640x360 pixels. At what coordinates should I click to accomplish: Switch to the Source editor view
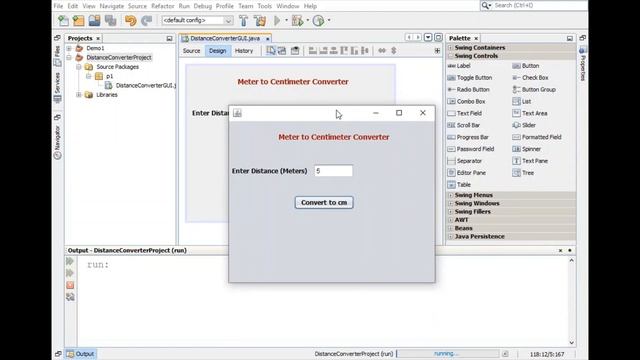click(x=191, y=51)
